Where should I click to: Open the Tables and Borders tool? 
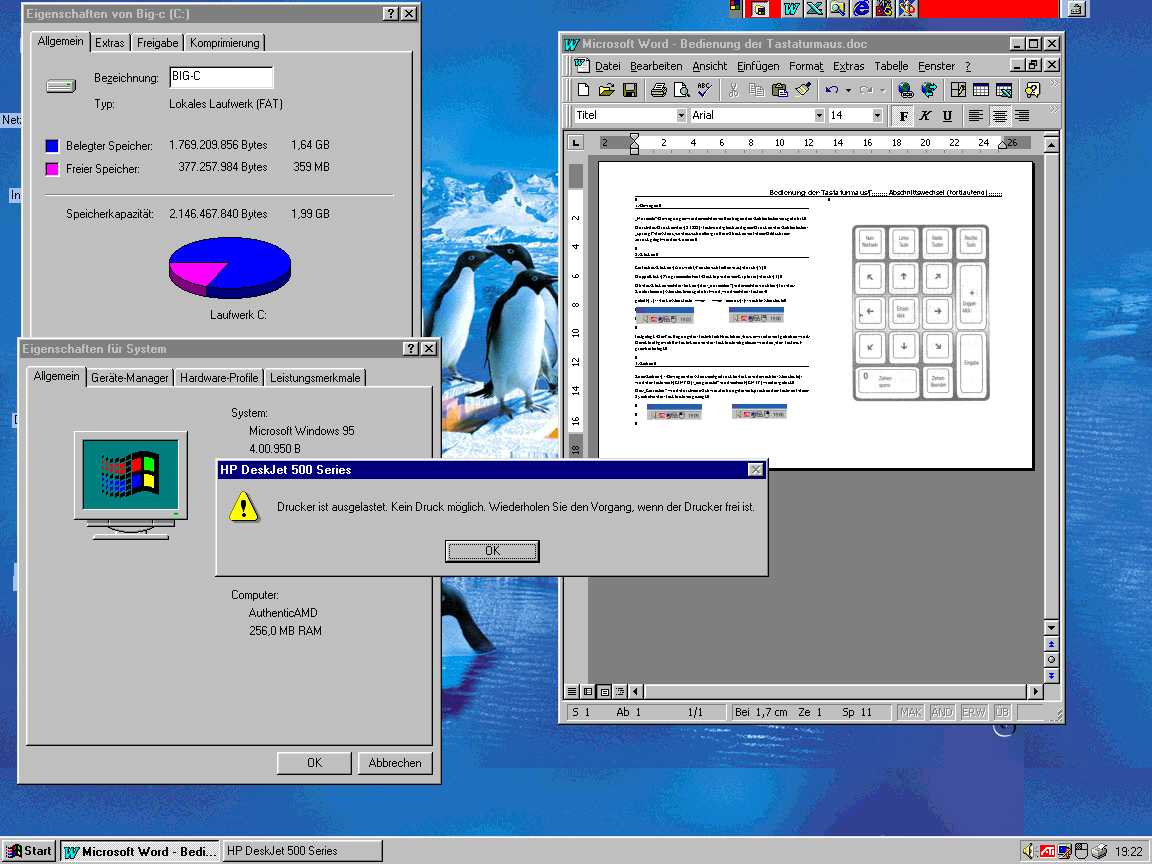[x=958, y=90]
